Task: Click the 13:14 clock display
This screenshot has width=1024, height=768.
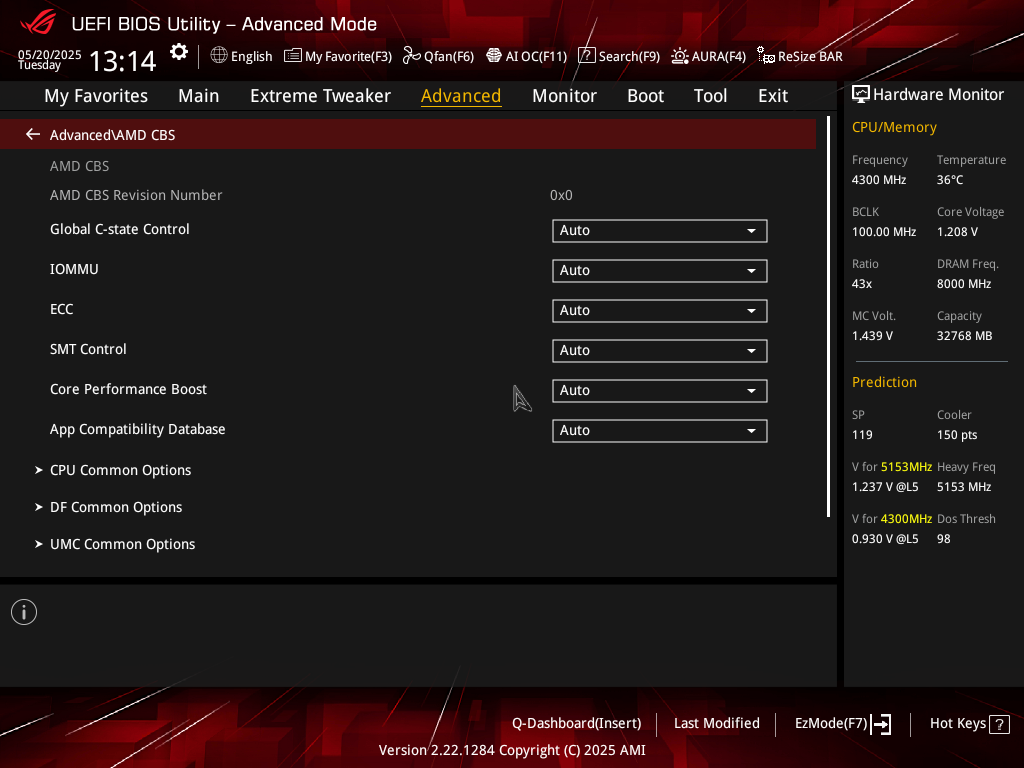Action: point(122,61)
